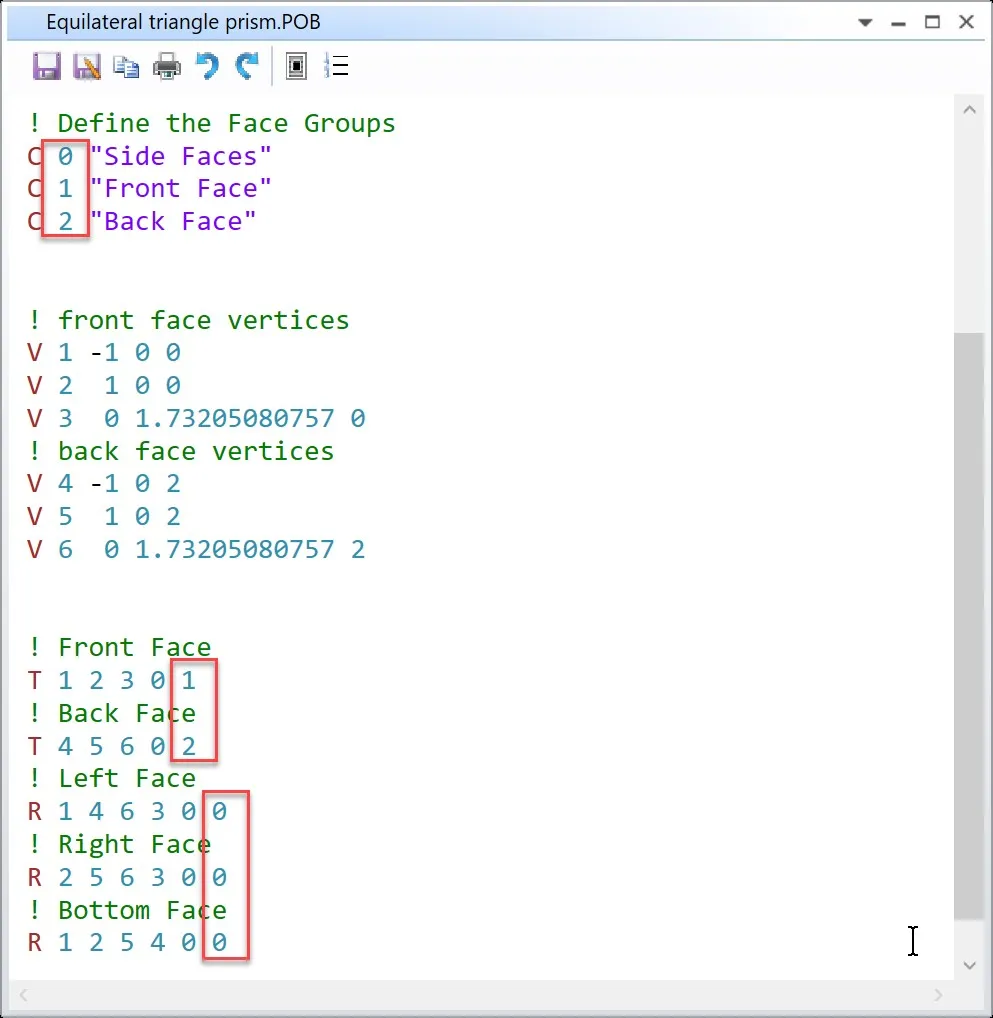The height and width of the screenshot is (1018, 993).
Task: Place cursor in "Side Faces" text
Action: pyautogui.click(x=180, y=156)
